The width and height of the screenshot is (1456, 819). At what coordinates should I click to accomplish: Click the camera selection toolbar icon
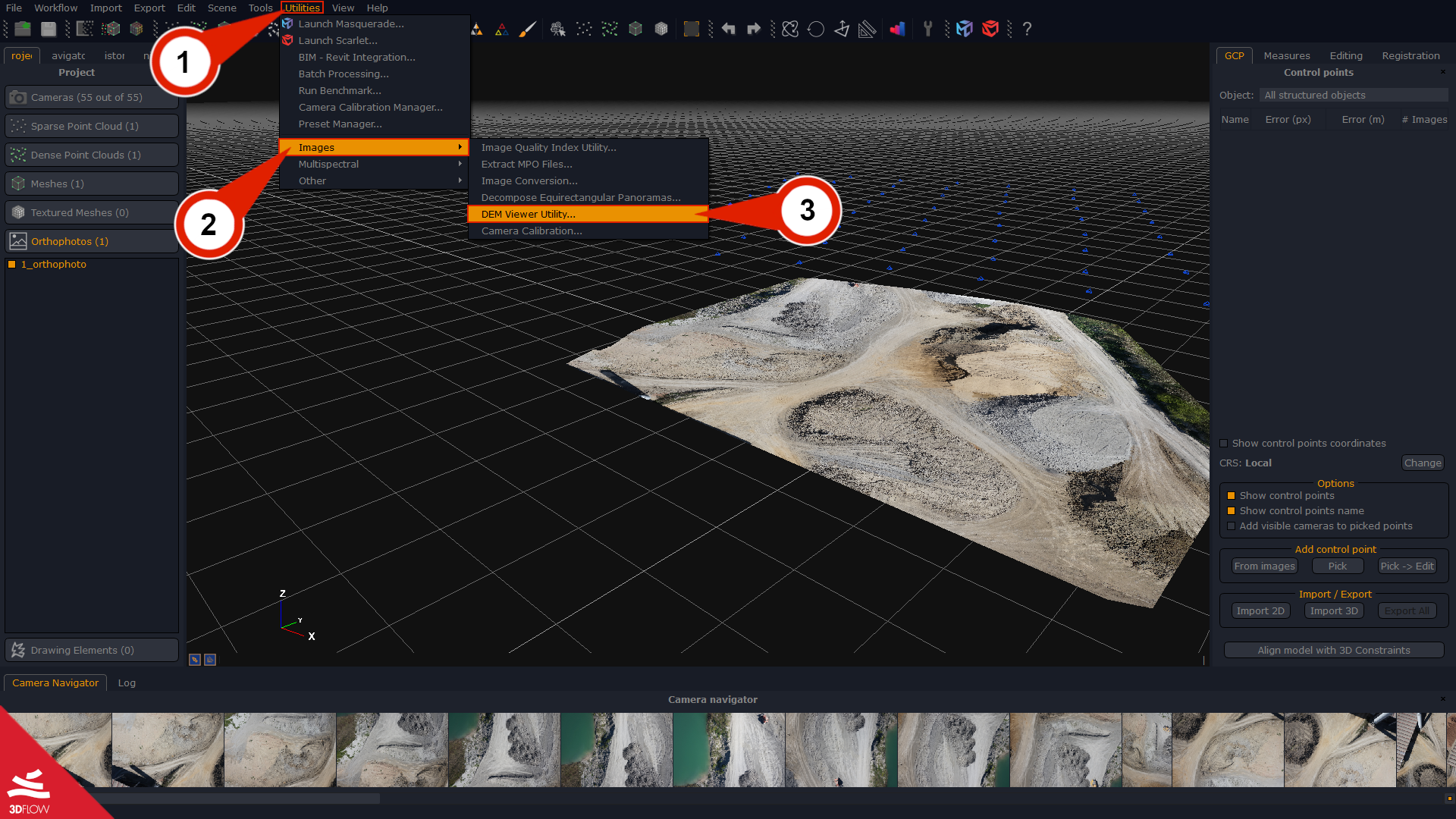pyautogui.click(x=558, y=29)
